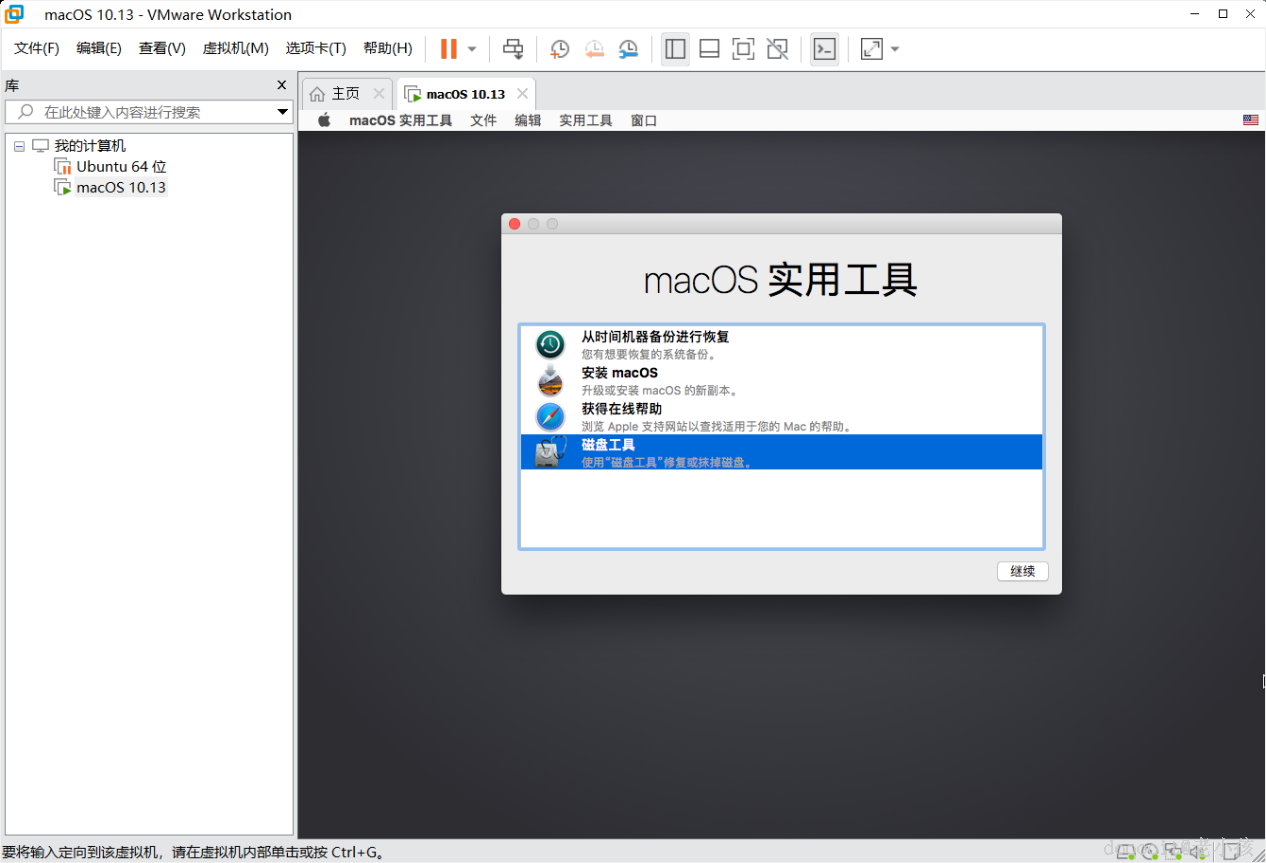The image size is (1266, 863).
Task: Switch to the 主页 home tab
Action: coord(346,94)
